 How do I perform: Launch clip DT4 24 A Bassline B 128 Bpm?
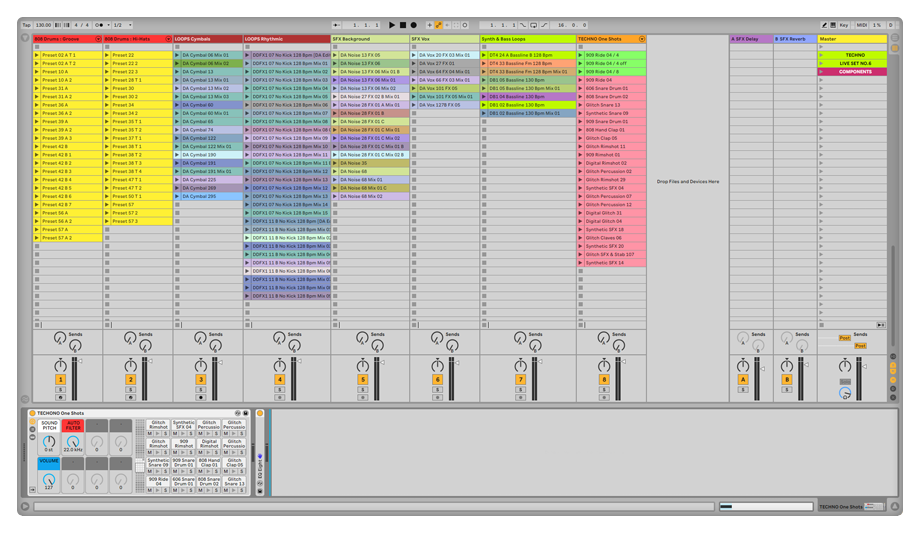coord(484,55)
